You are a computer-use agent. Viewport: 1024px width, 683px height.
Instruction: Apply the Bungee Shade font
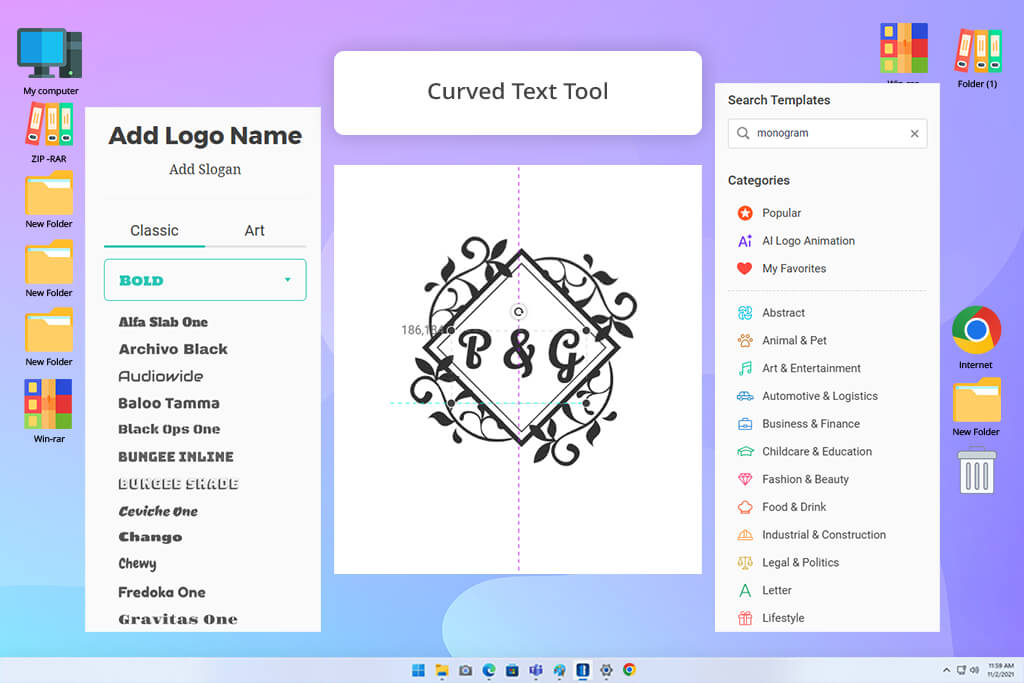pos(178,484)
